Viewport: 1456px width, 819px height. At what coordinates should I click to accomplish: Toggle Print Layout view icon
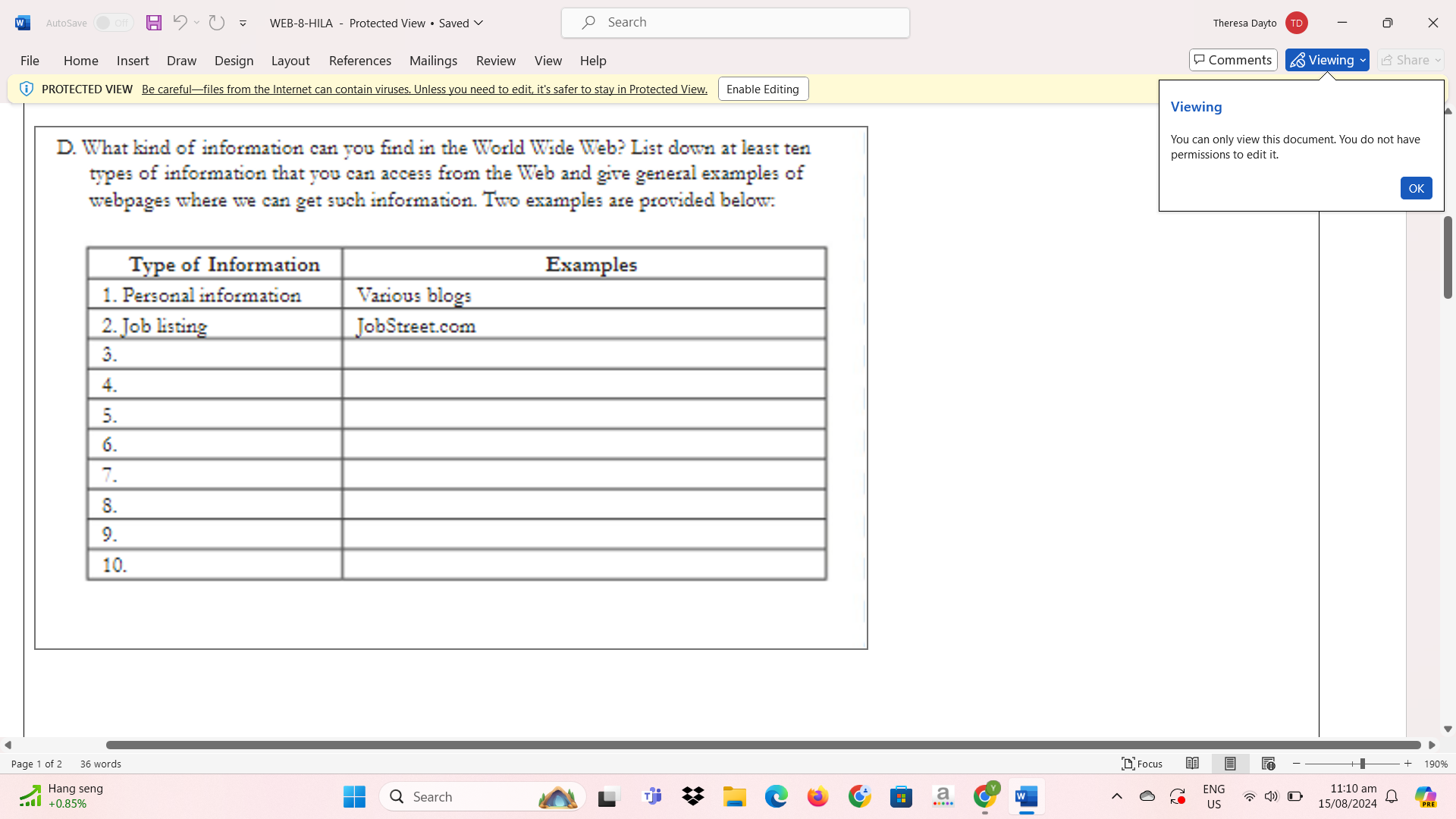coord(1230,763)
